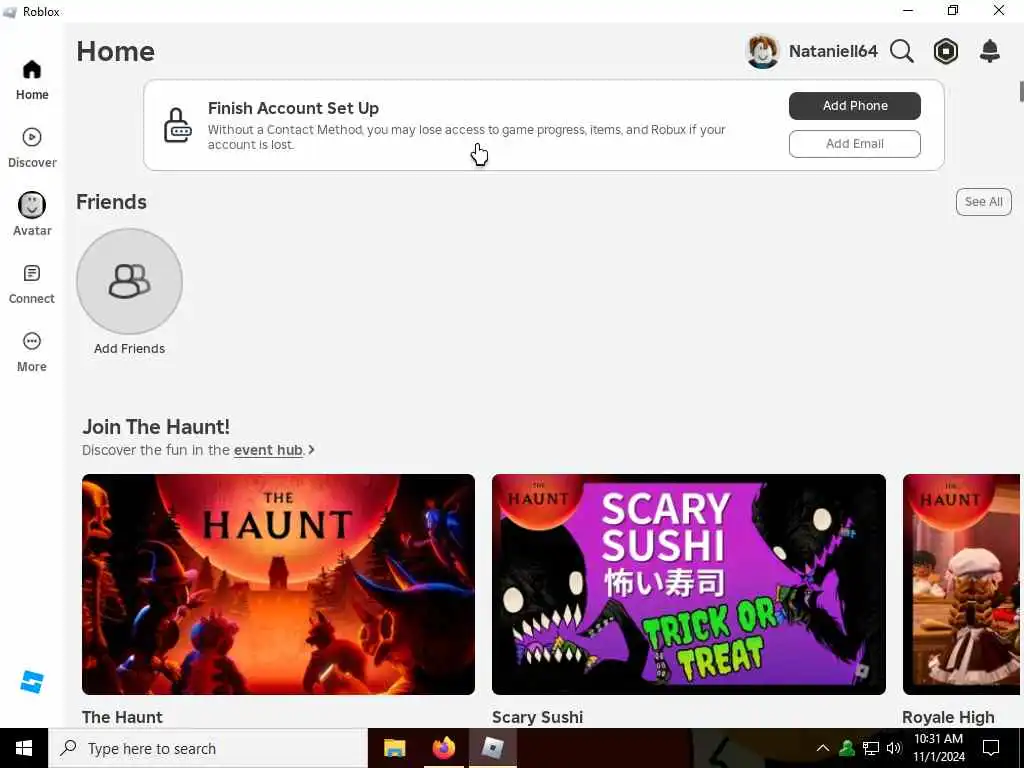Click the Royale High title text

coord(948,717)
